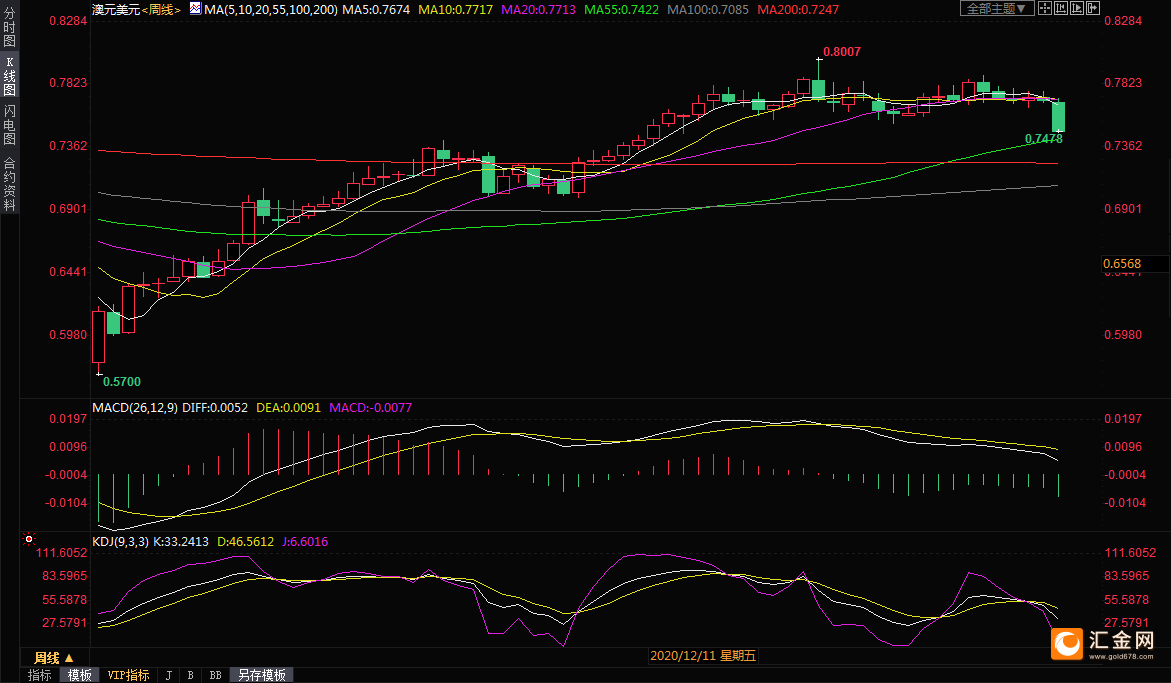
Task: Click the jump-to-chart-start axis icon
Action: point(1060,9)
